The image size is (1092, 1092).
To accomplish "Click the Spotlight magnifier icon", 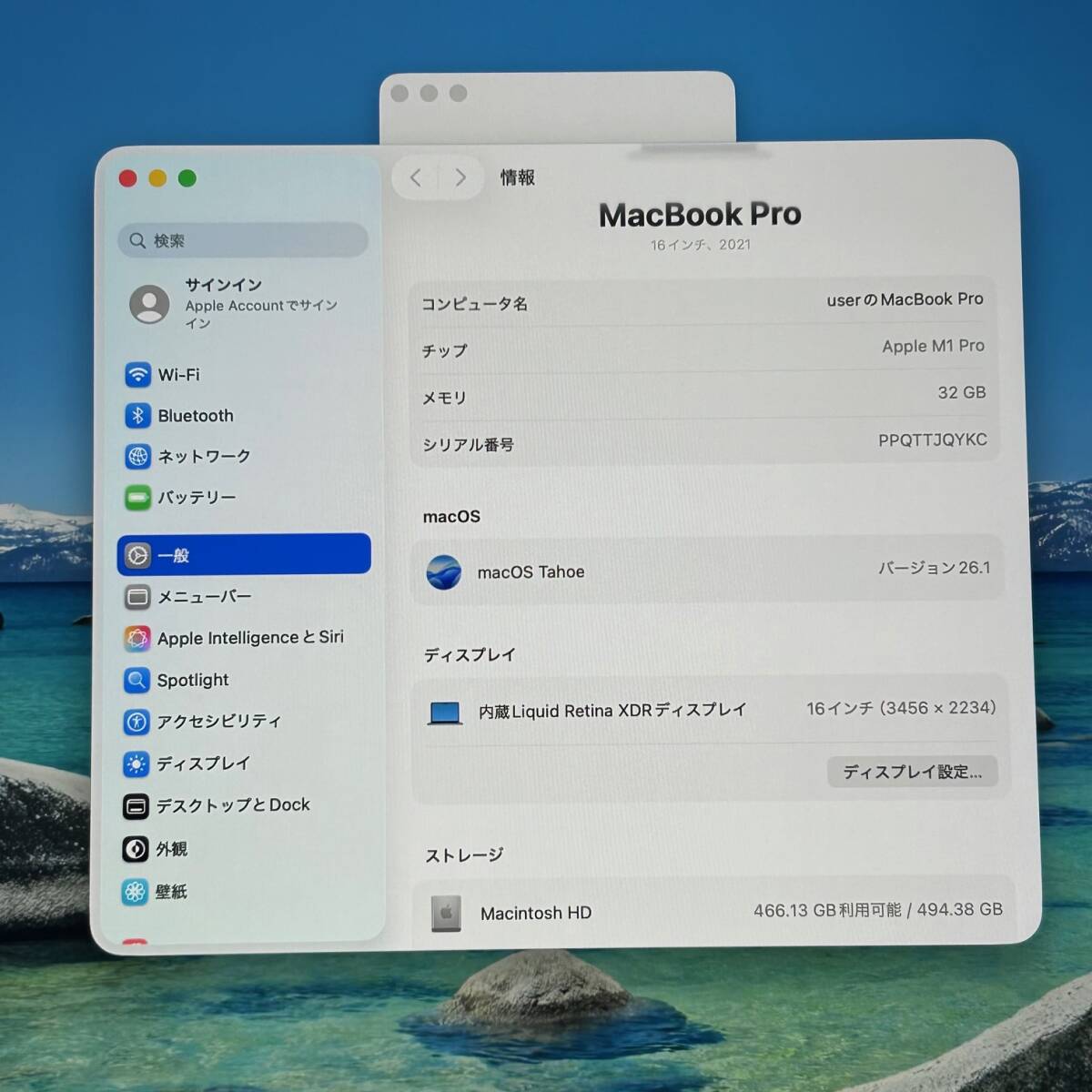I will 136,680.
